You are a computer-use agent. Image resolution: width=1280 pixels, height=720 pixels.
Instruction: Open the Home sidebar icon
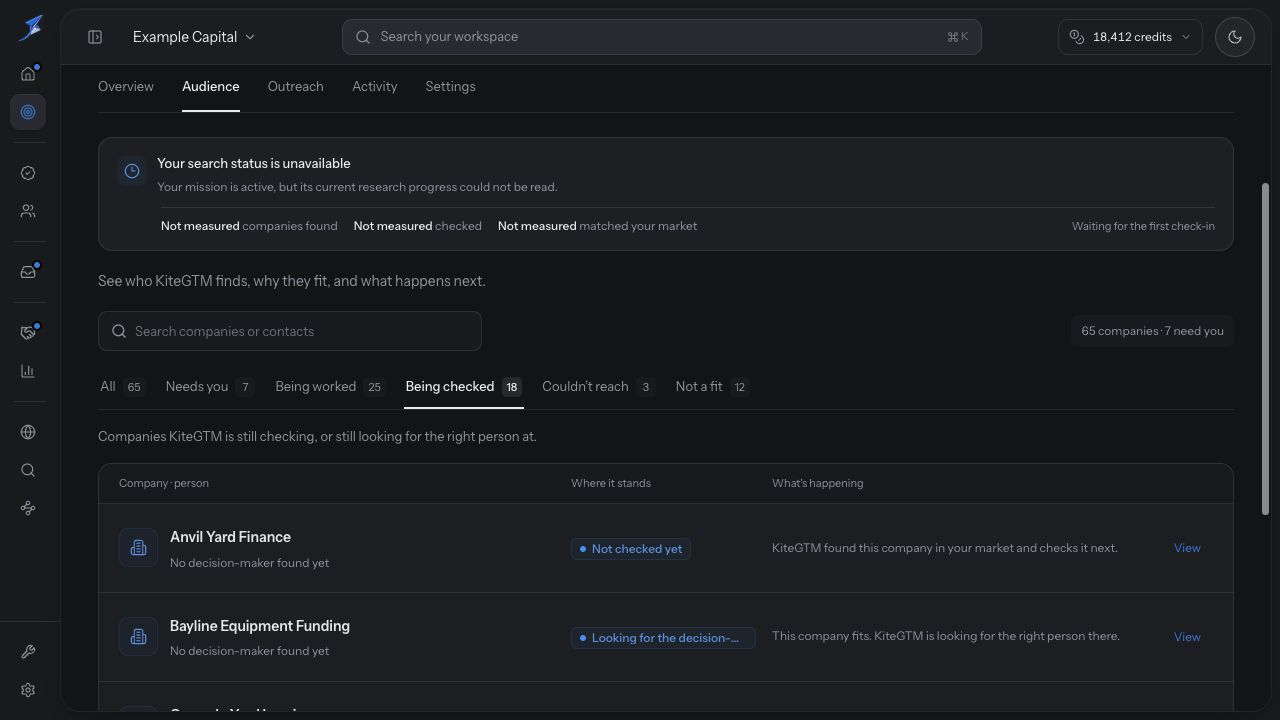coord(28,73)
